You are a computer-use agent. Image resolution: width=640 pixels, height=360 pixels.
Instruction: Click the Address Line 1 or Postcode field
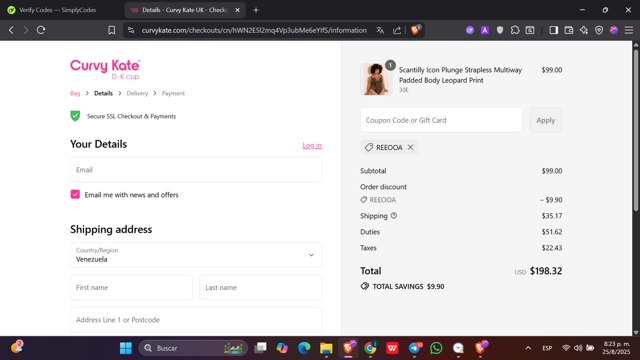[x=196, y=320]
